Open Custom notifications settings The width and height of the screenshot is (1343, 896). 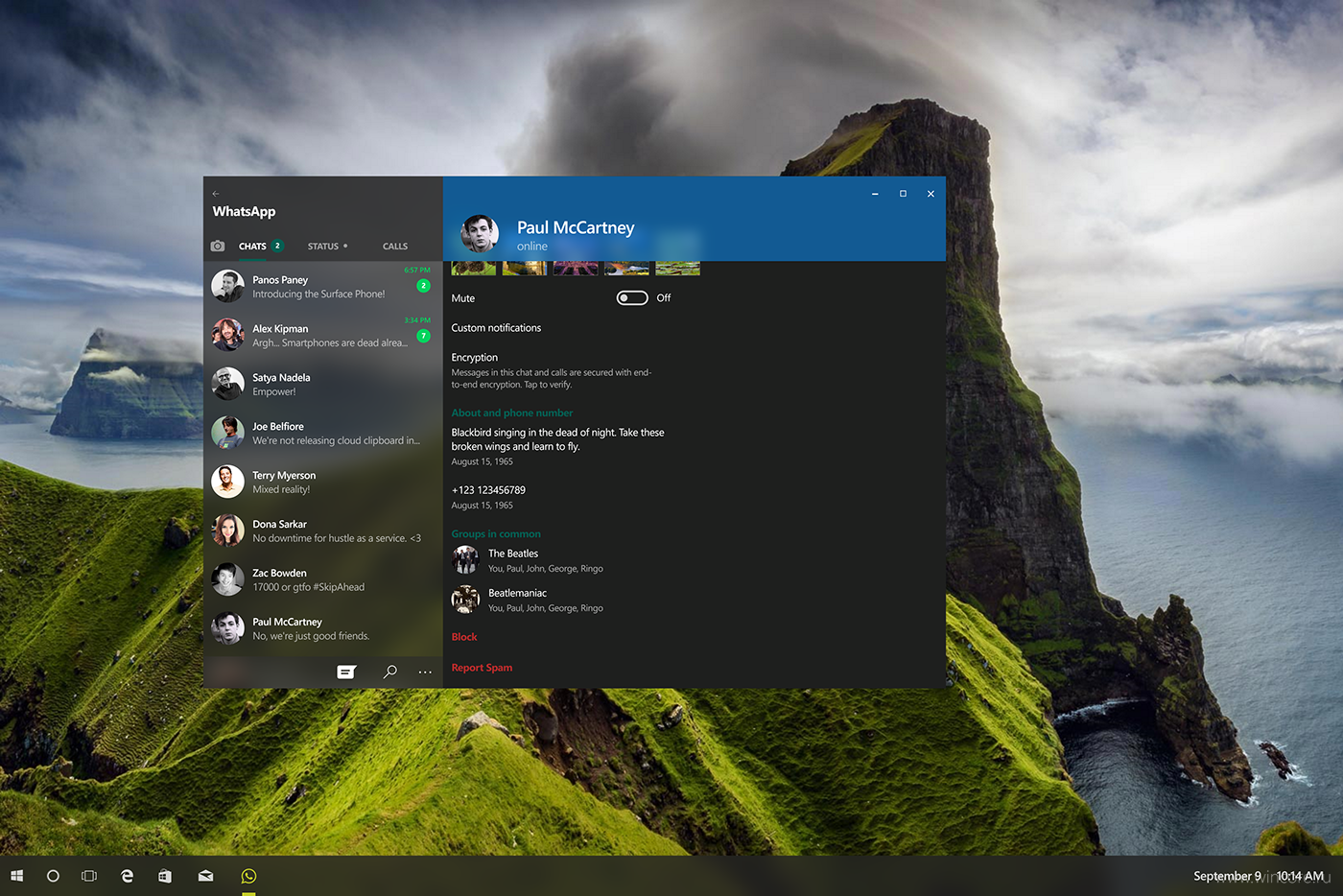[x=496, y=328]
